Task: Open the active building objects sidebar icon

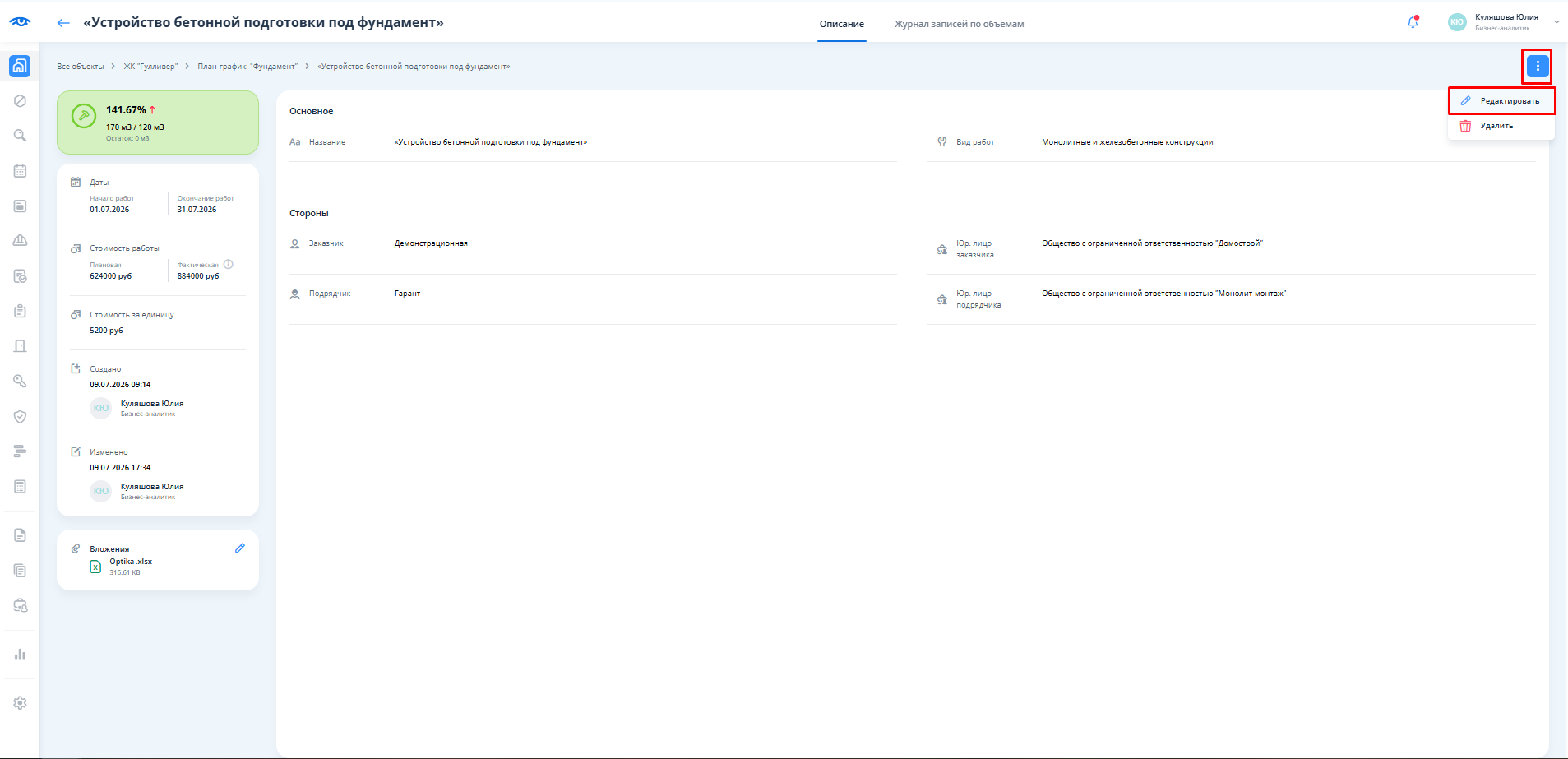Action: pyautogui.click(x=20, y=66)
